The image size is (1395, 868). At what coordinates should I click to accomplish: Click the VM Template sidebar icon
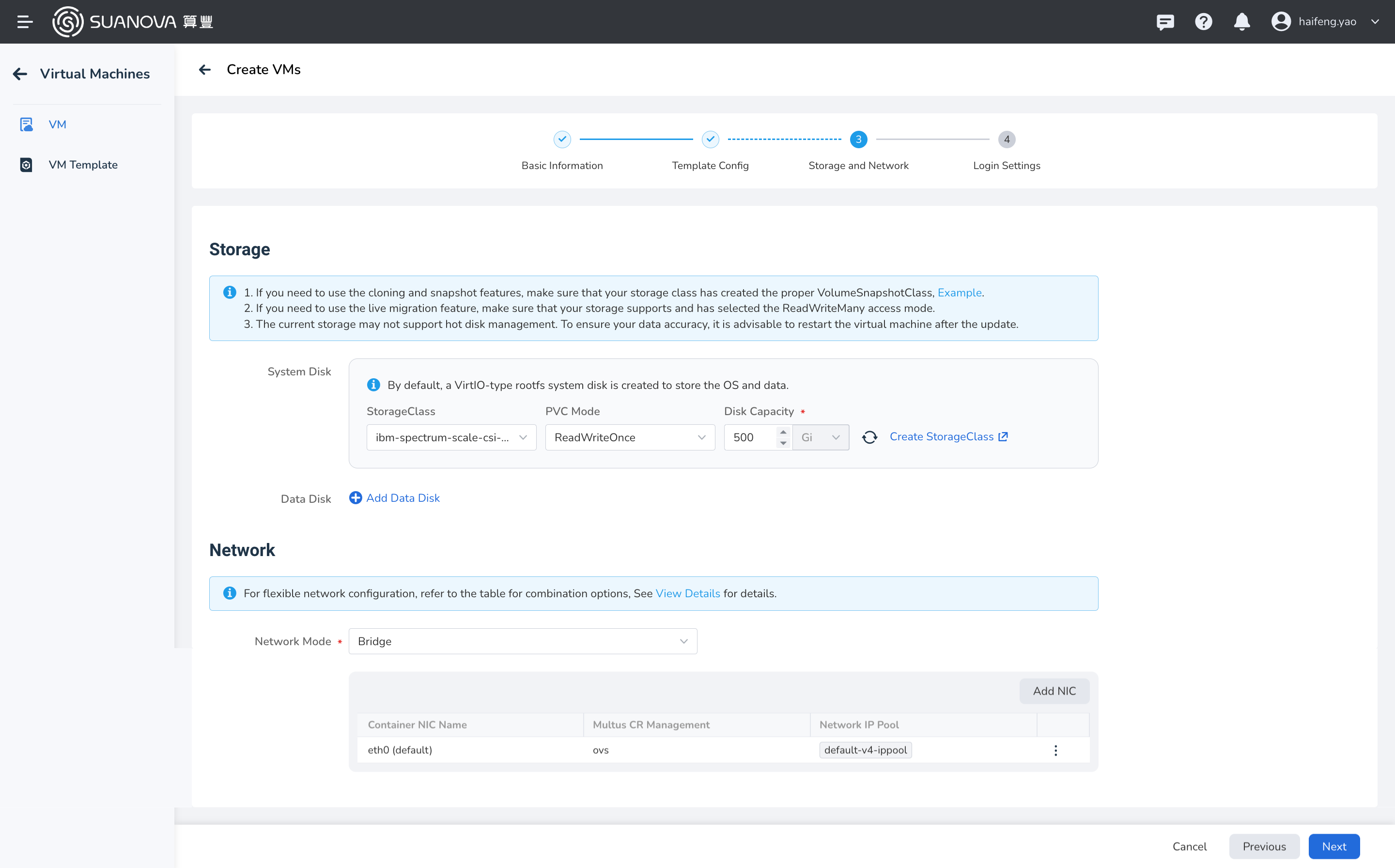26,165
